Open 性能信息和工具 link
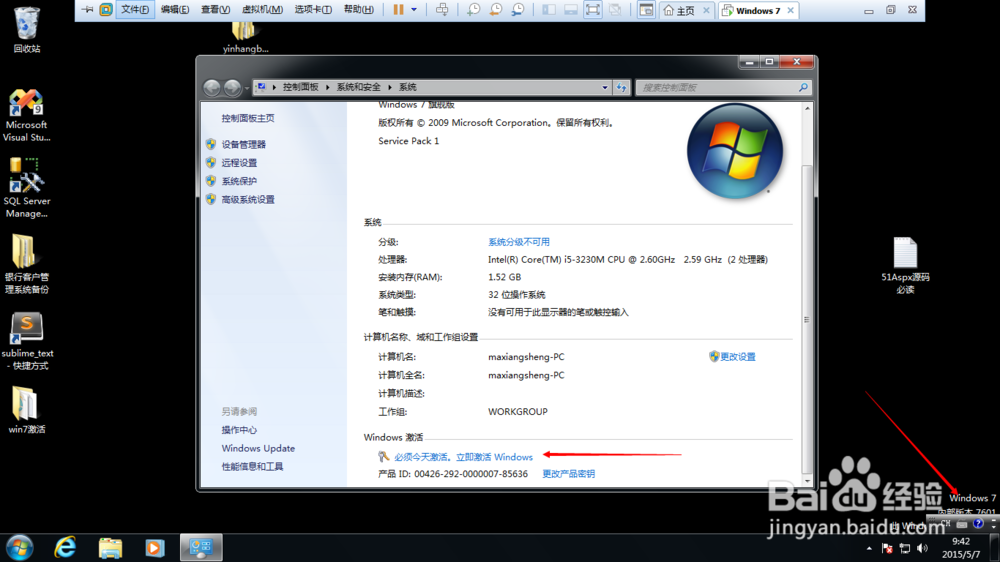This screenshot has width=1000, height=562. tap(253, 467)
